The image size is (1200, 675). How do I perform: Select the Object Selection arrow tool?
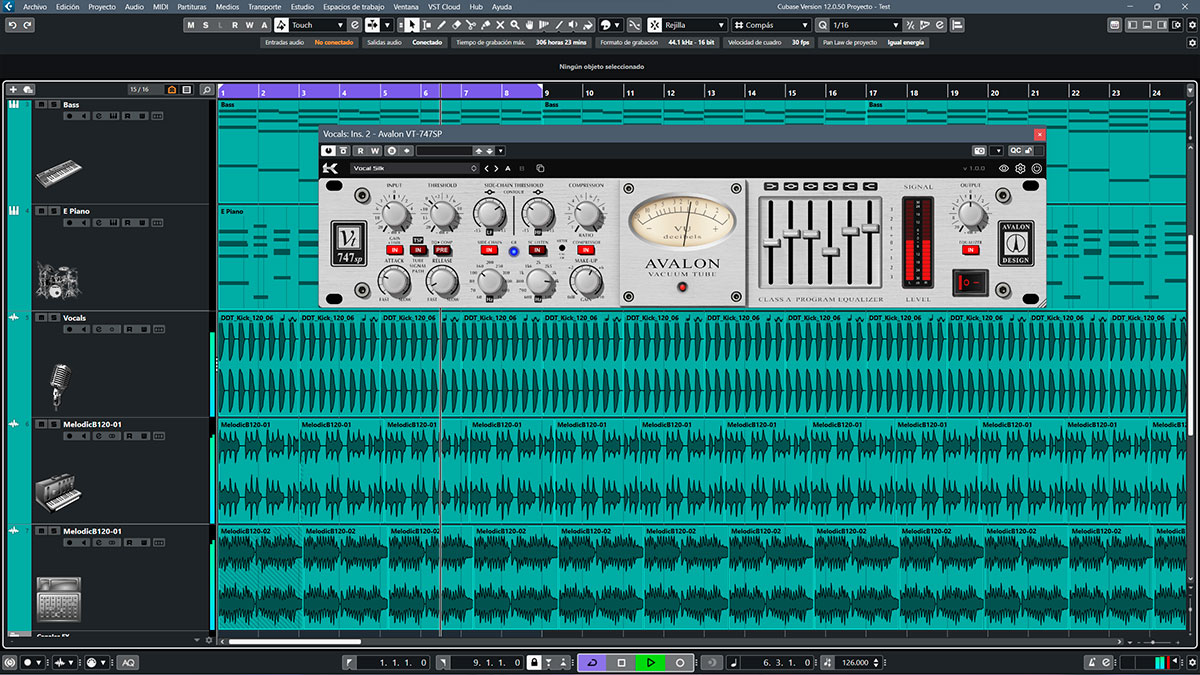point(411,24)
